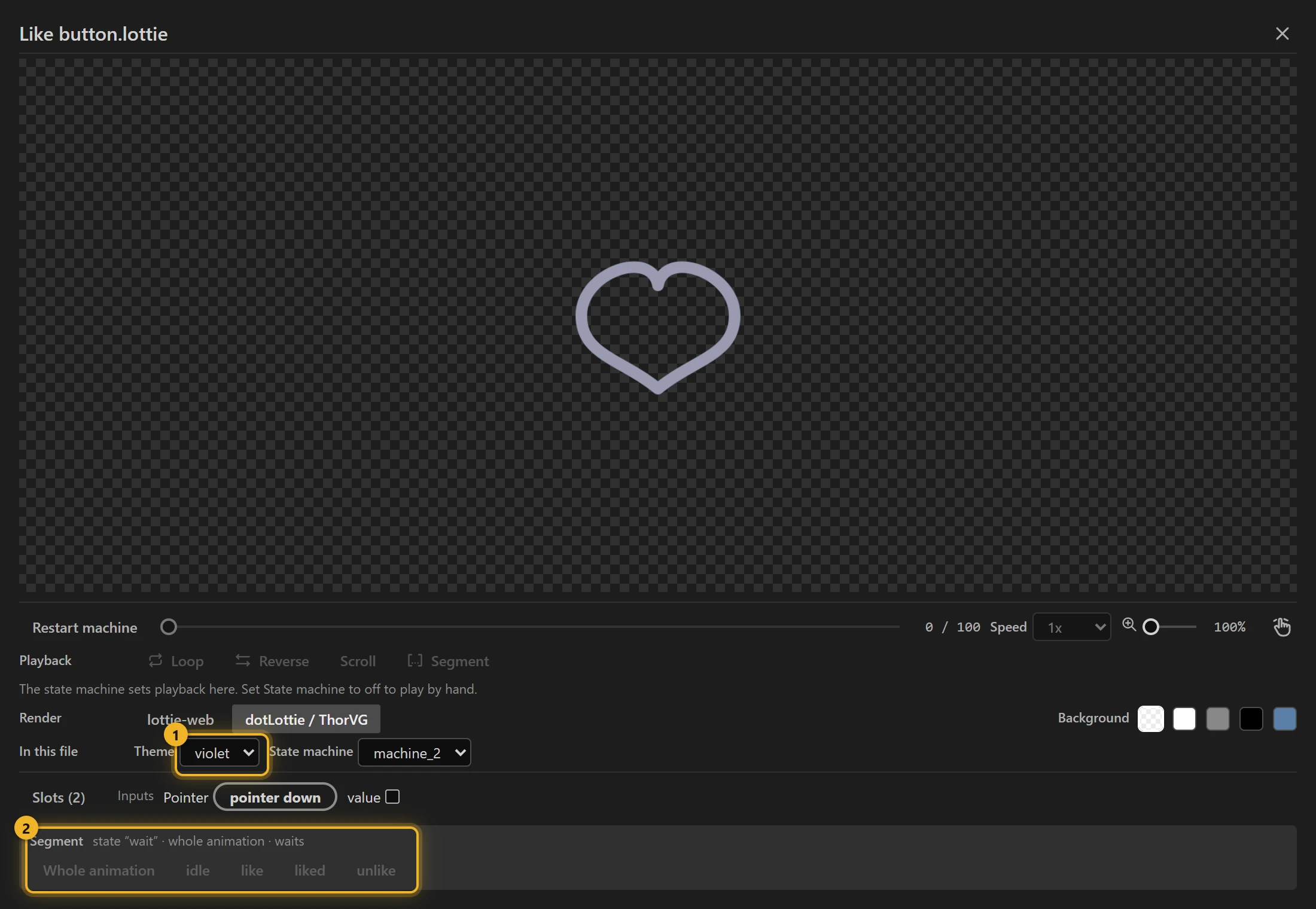1316x909 pixels.
Task: Select dotLottie / ThorVG renderer tab
Action: pyautogui.click(x=306, y=719)
